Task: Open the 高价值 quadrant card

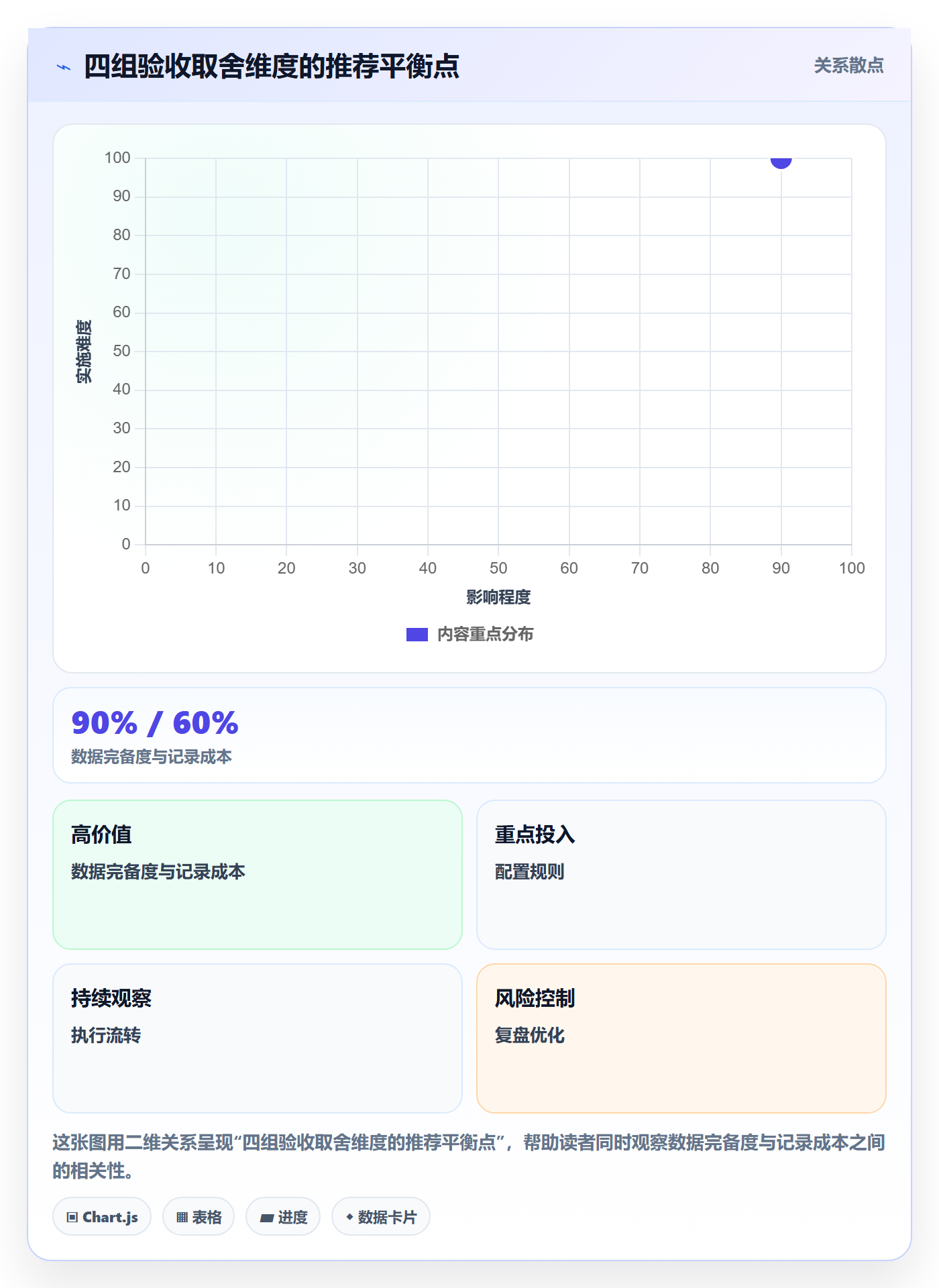Action: 258,874
